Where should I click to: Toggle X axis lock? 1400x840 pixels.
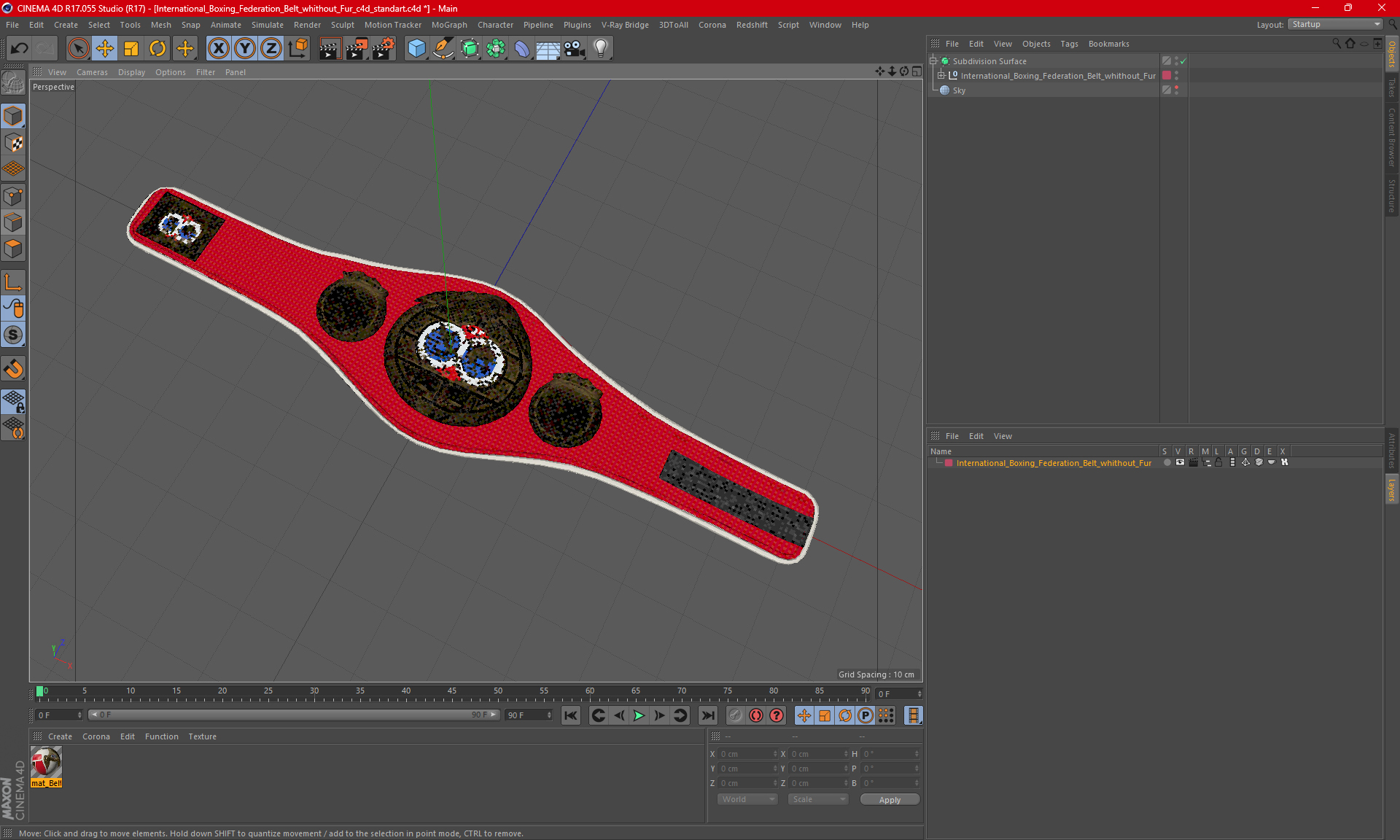[x=218, y=48]
